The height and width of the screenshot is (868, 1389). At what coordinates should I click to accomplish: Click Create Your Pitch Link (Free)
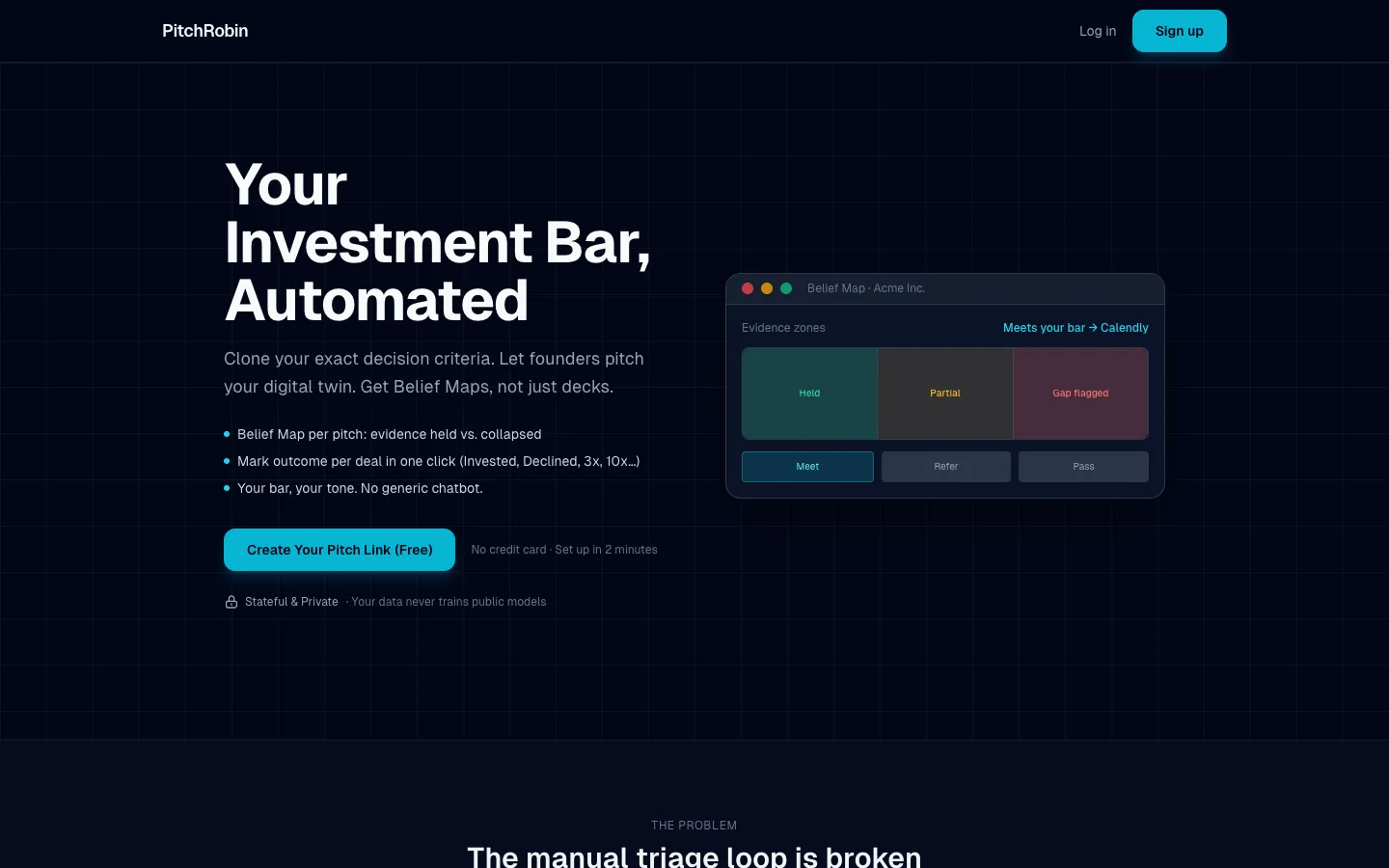point(340,550)
